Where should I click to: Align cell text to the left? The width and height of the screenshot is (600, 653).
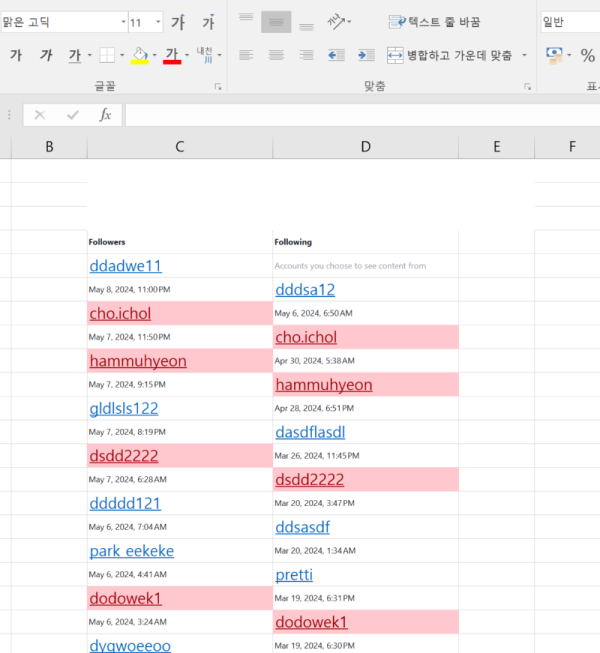pos(247,55)
